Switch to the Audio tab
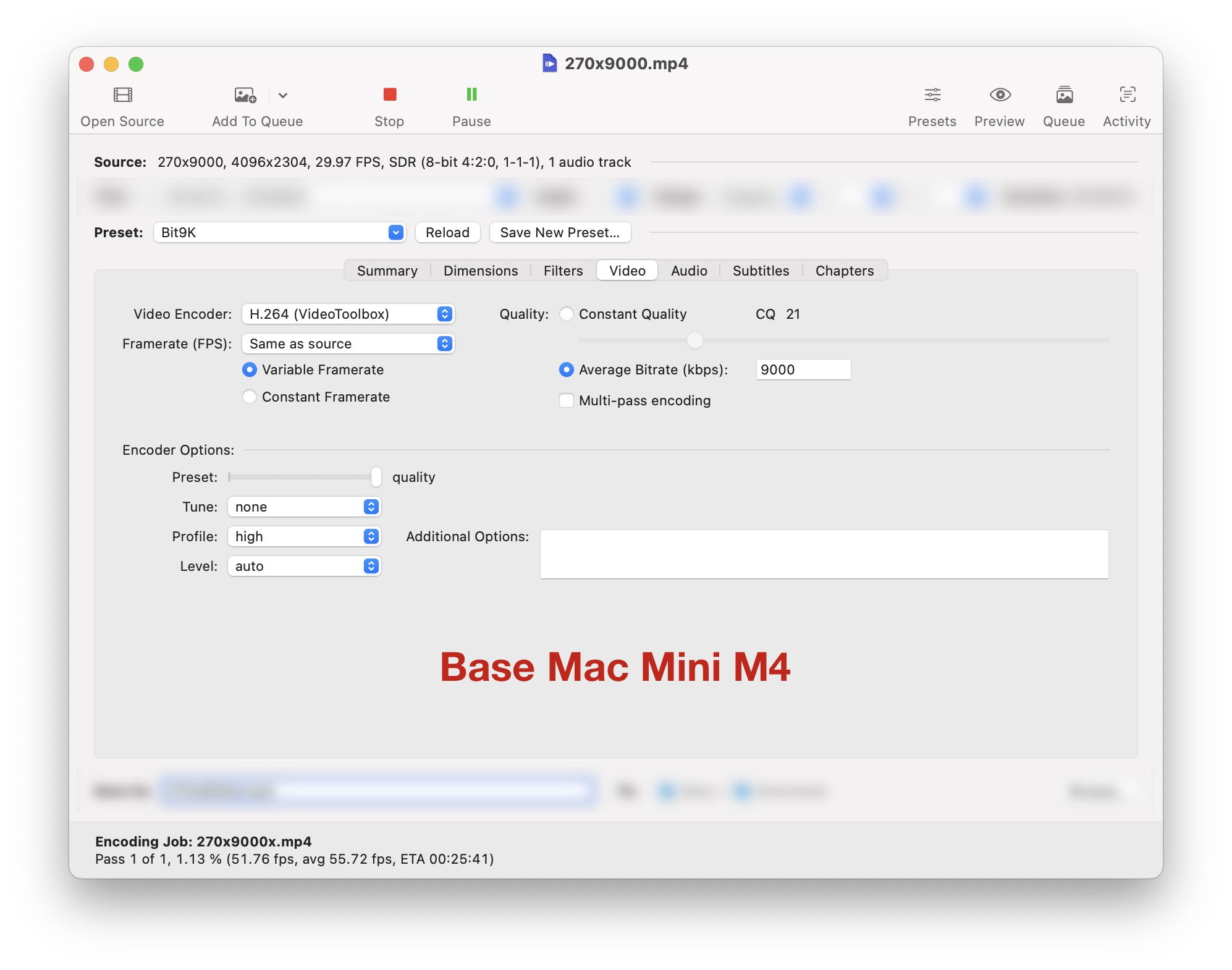The width and height of the screenshot is (1232, 970). click(x=688, y=271)
